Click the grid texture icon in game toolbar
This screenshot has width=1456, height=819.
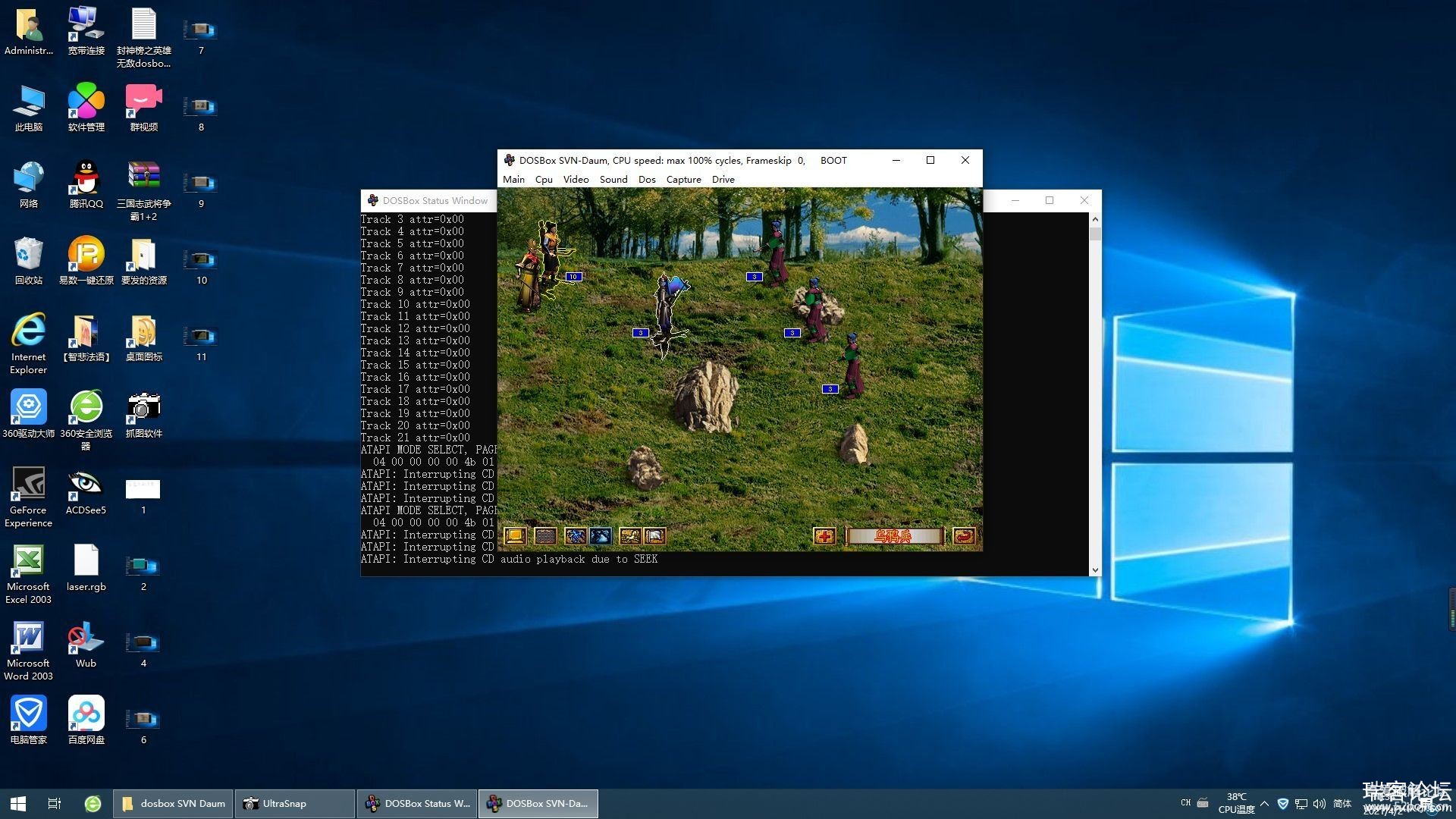[545, 536]
